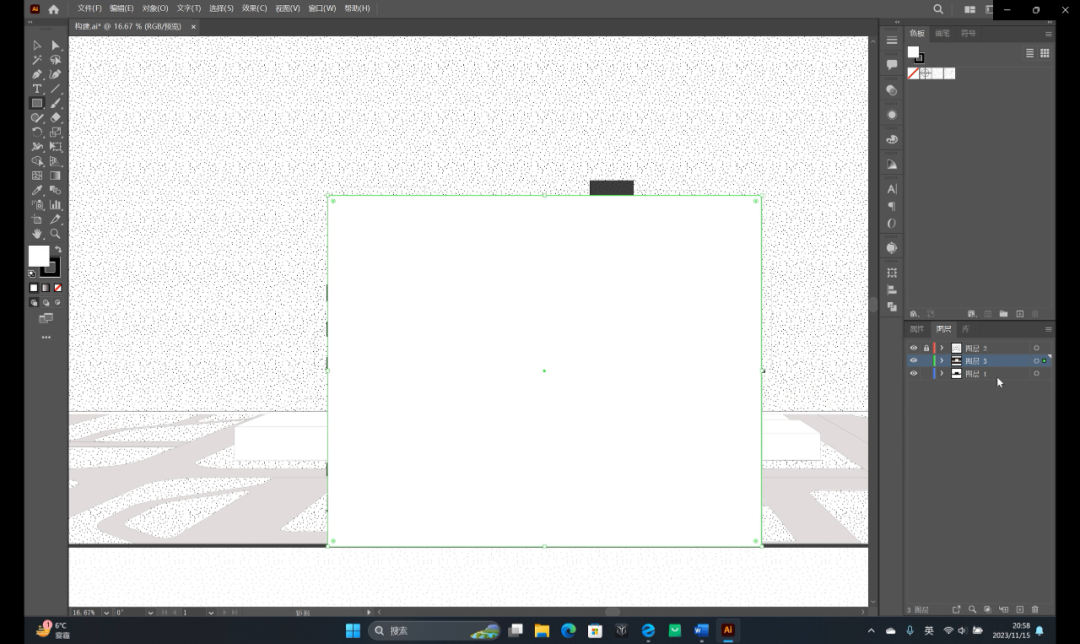Select the Shape Builder tool

pyautogui.click(x=37, y=161)
